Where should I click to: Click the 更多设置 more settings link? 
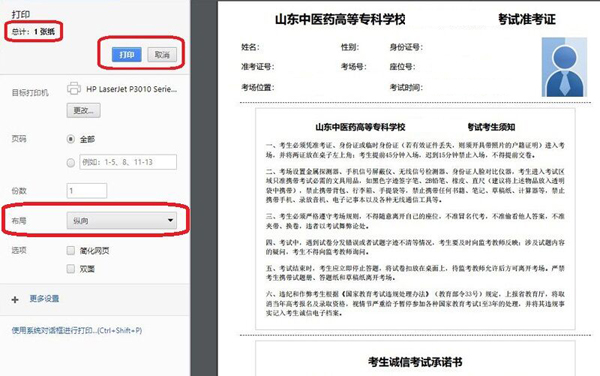click(44, 299)
